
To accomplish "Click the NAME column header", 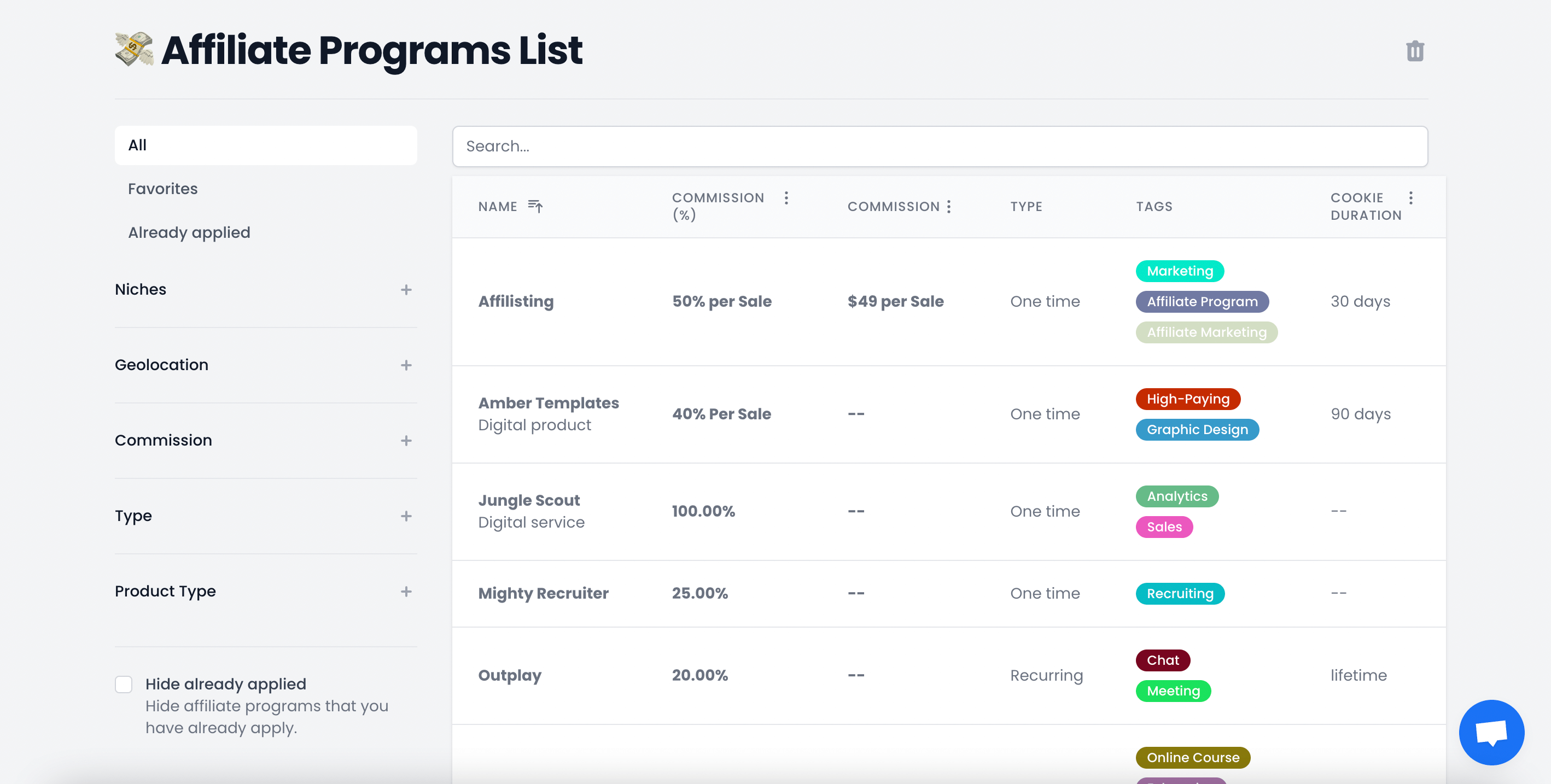I will (x=497, y=206).
